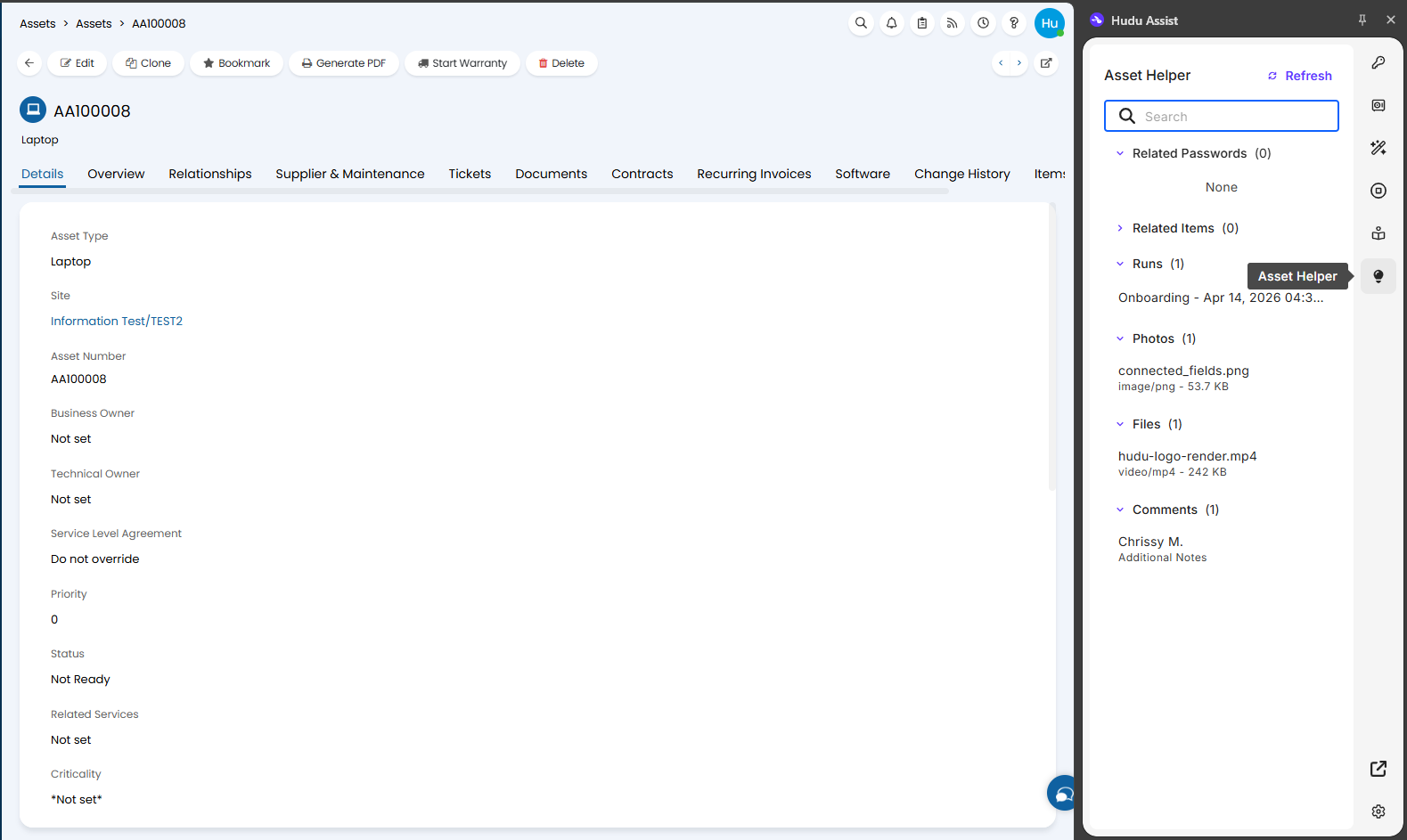Viewport: 1407px width, 840px height.
Task: Collapse the Comments section
Action: (x=1120, y=510)
